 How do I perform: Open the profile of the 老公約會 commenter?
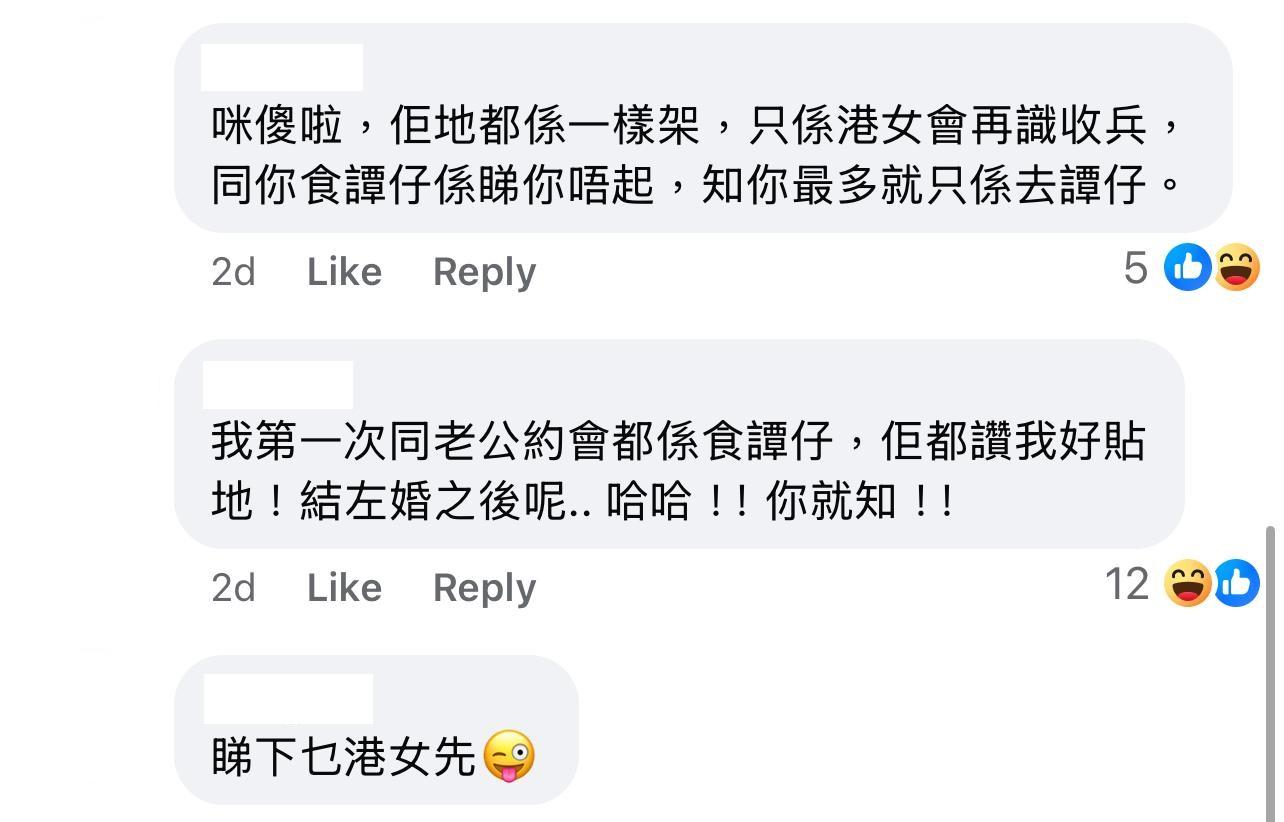coord(277,384)
